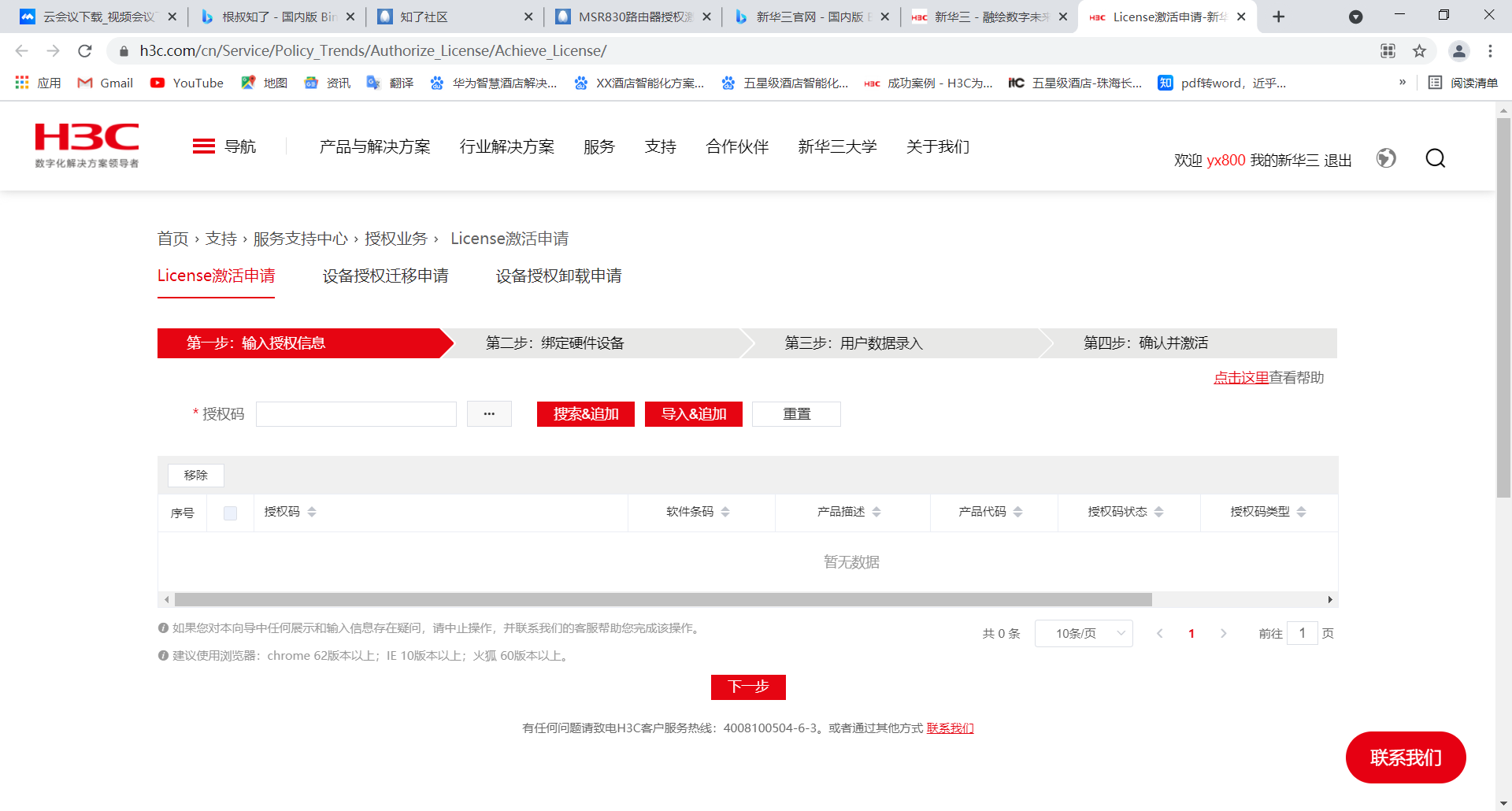
Task: Click the 首页 breadcrumb link
Action: pos(172,239)
